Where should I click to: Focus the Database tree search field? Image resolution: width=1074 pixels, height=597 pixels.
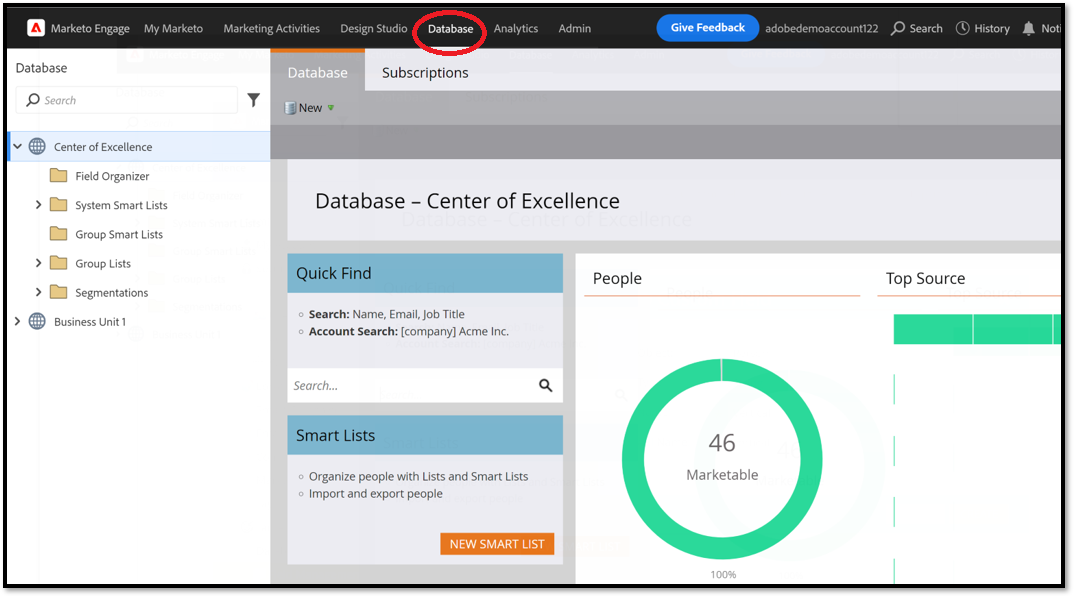pos(127,100)
